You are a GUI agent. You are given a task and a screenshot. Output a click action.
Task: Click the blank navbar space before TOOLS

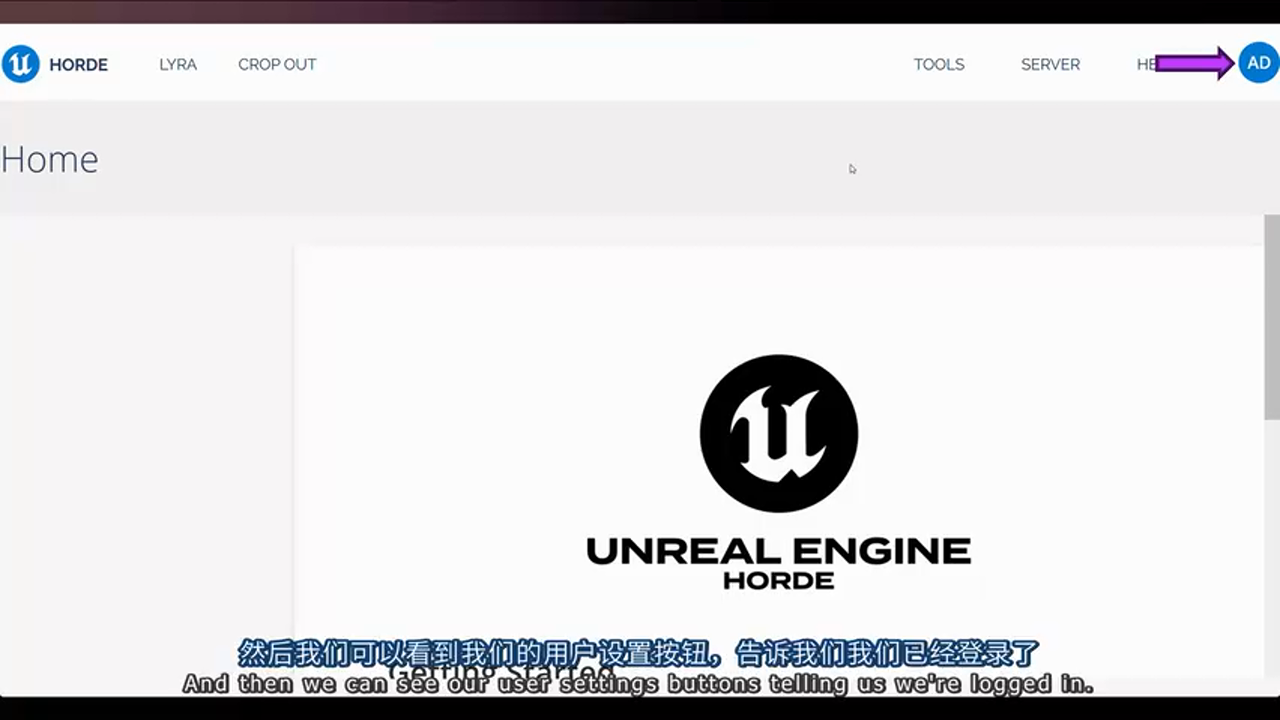(600, 65)
